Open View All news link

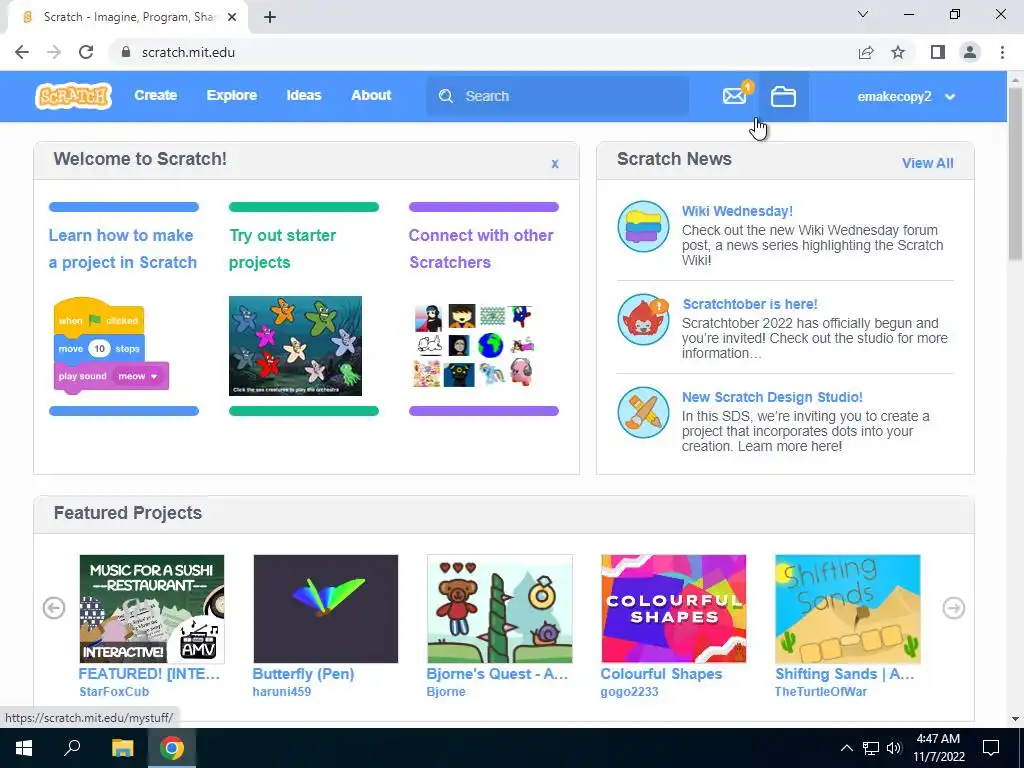(927, 163)
